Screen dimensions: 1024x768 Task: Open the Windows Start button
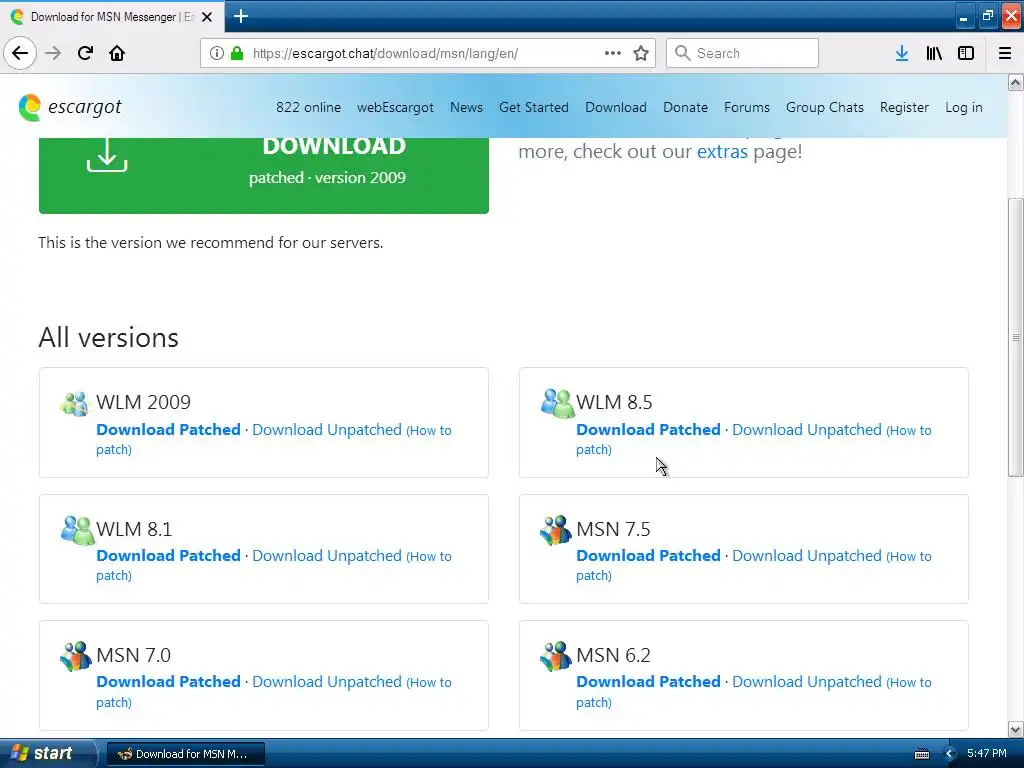[x=47, y=754]
